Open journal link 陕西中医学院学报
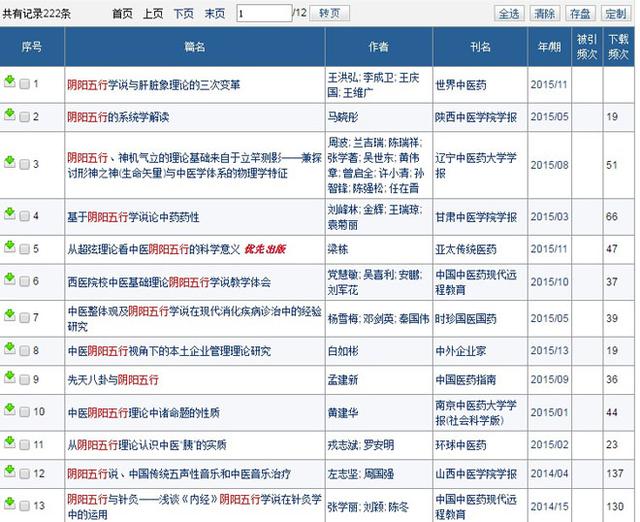Viewport: 640px width, 522px height. pyautogui.click(x=476, y=118)
